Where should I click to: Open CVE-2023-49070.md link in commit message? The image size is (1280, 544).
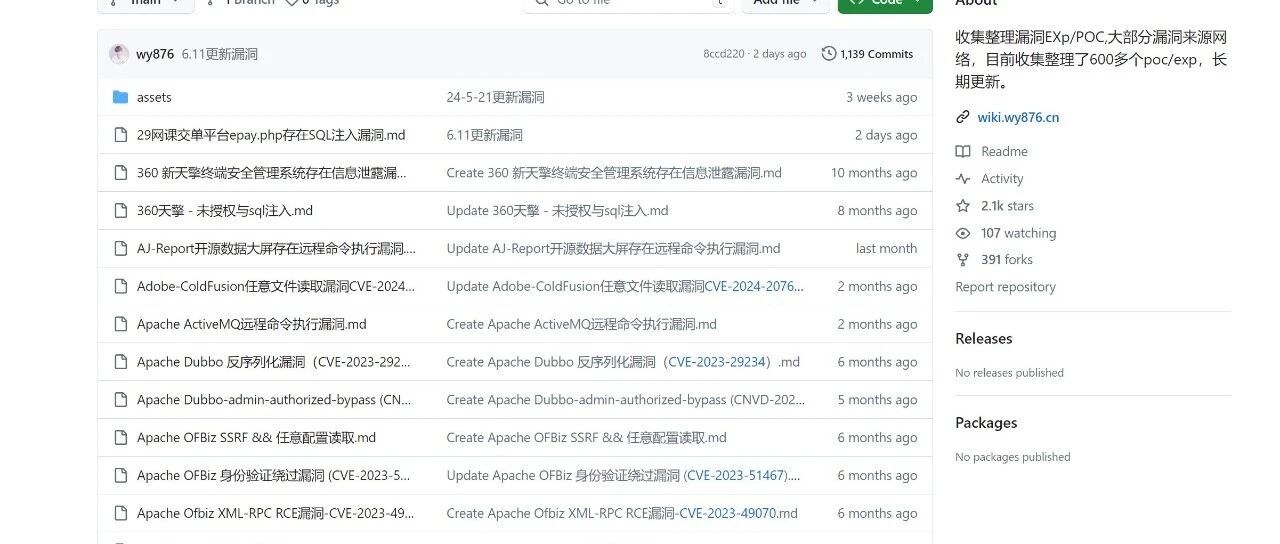(738, 513)
